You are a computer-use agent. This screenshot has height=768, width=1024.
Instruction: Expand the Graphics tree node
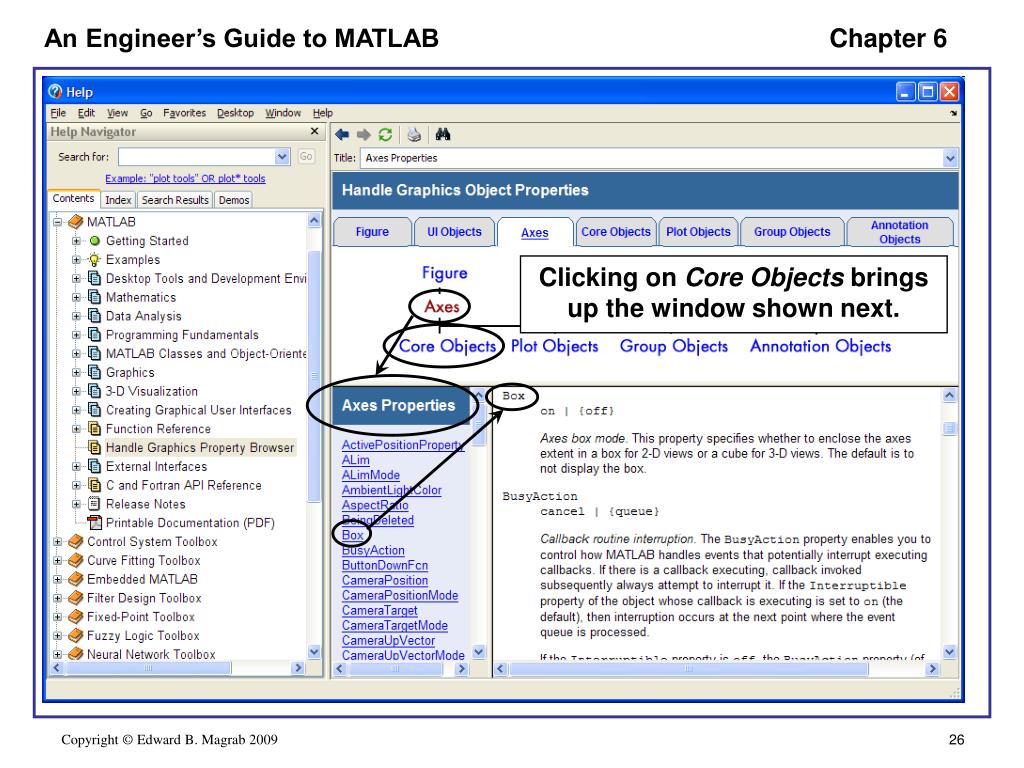[x=76, y=372]
